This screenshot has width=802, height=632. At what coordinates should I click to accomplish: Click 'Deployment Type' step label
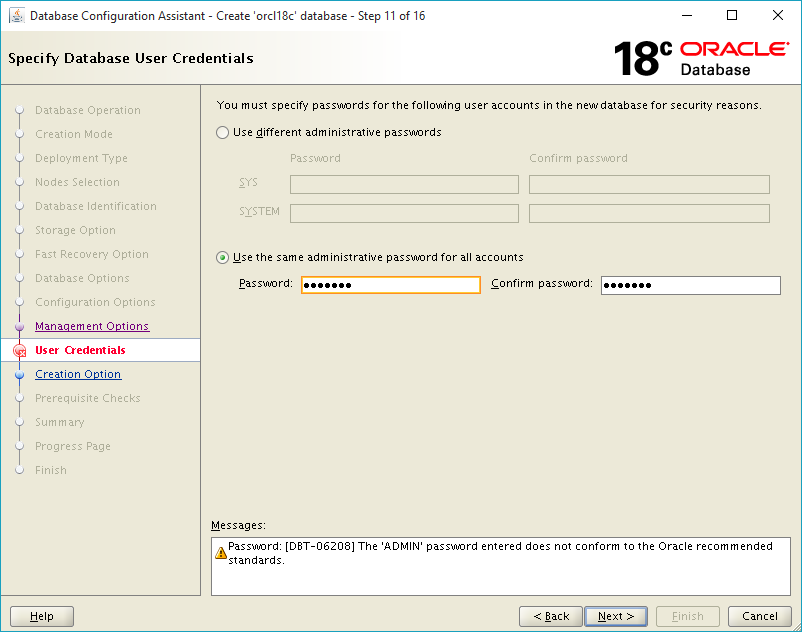click(x=81, y=159)
